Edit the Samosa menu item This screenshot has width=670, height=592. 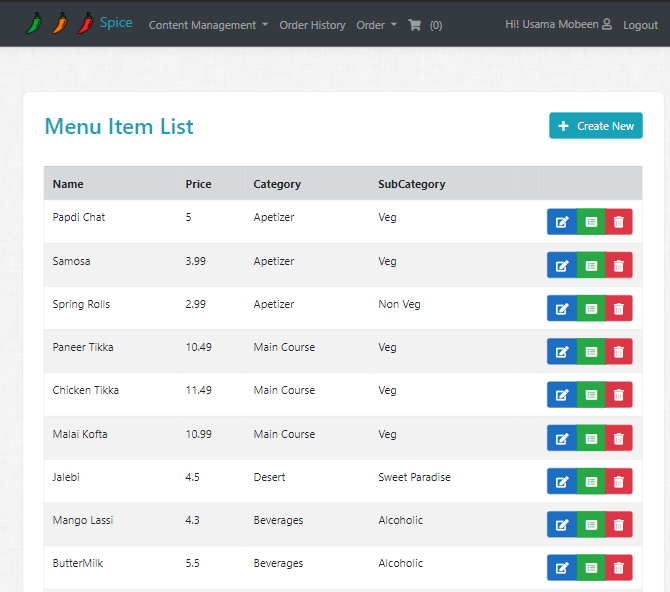pyautogui.click(x=562, y=265)
